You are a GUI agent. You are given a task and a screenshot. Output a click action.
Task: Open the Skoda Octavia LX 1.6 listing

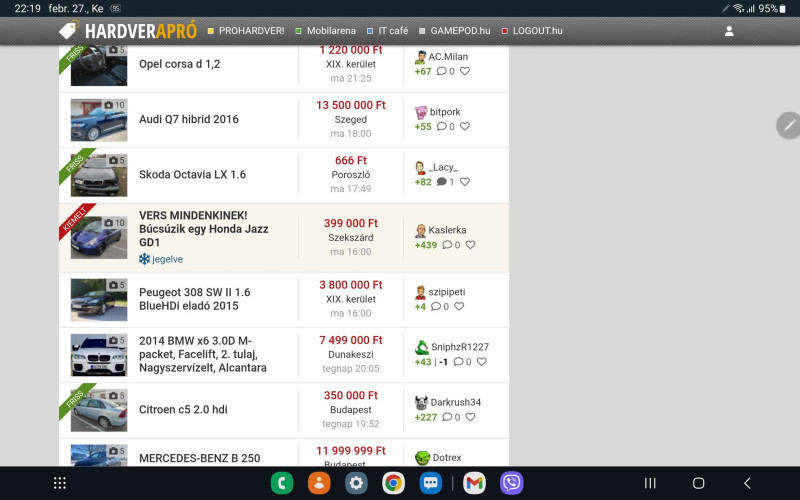tap(192, 174)
